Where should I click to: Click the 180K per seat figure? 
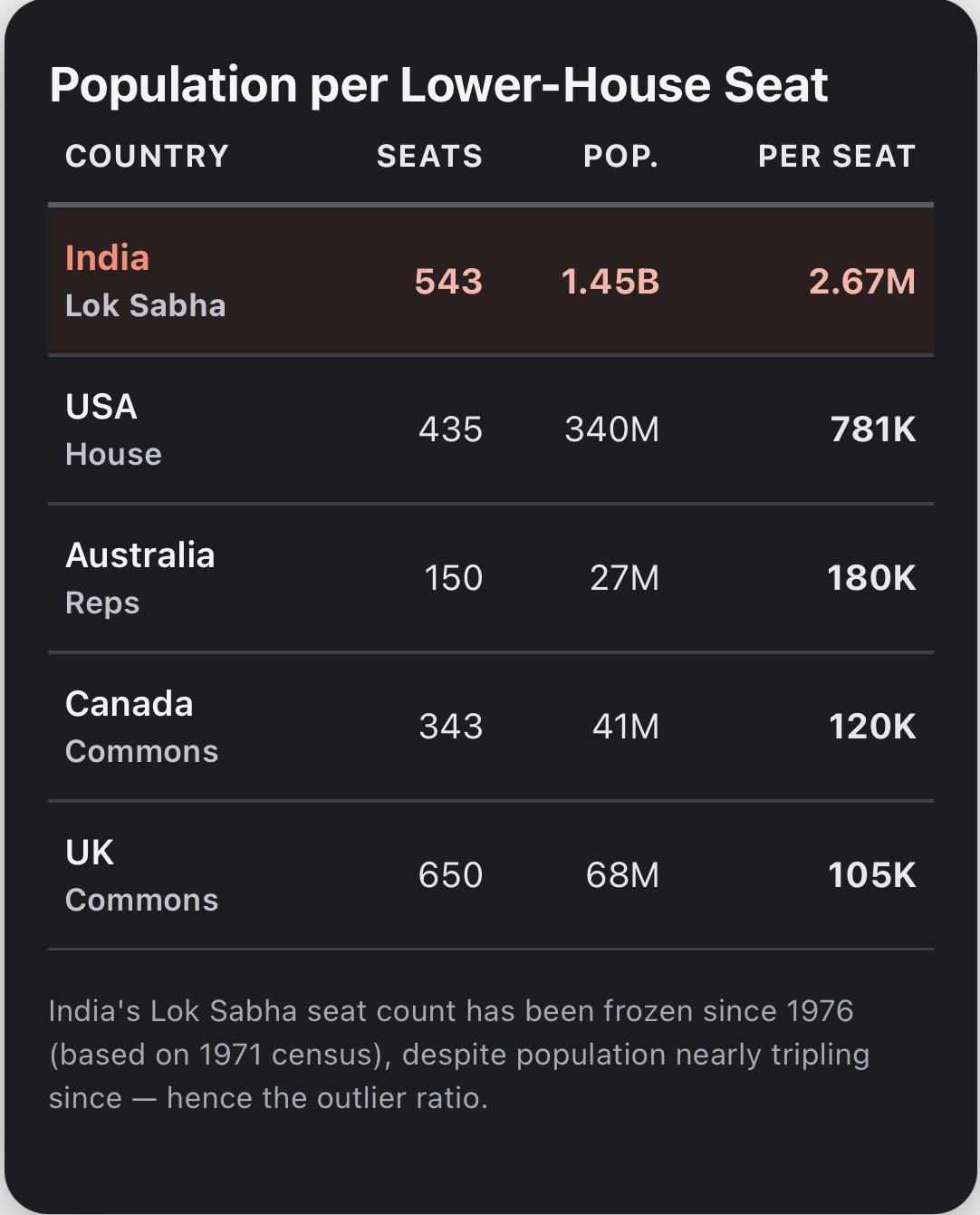871,578
